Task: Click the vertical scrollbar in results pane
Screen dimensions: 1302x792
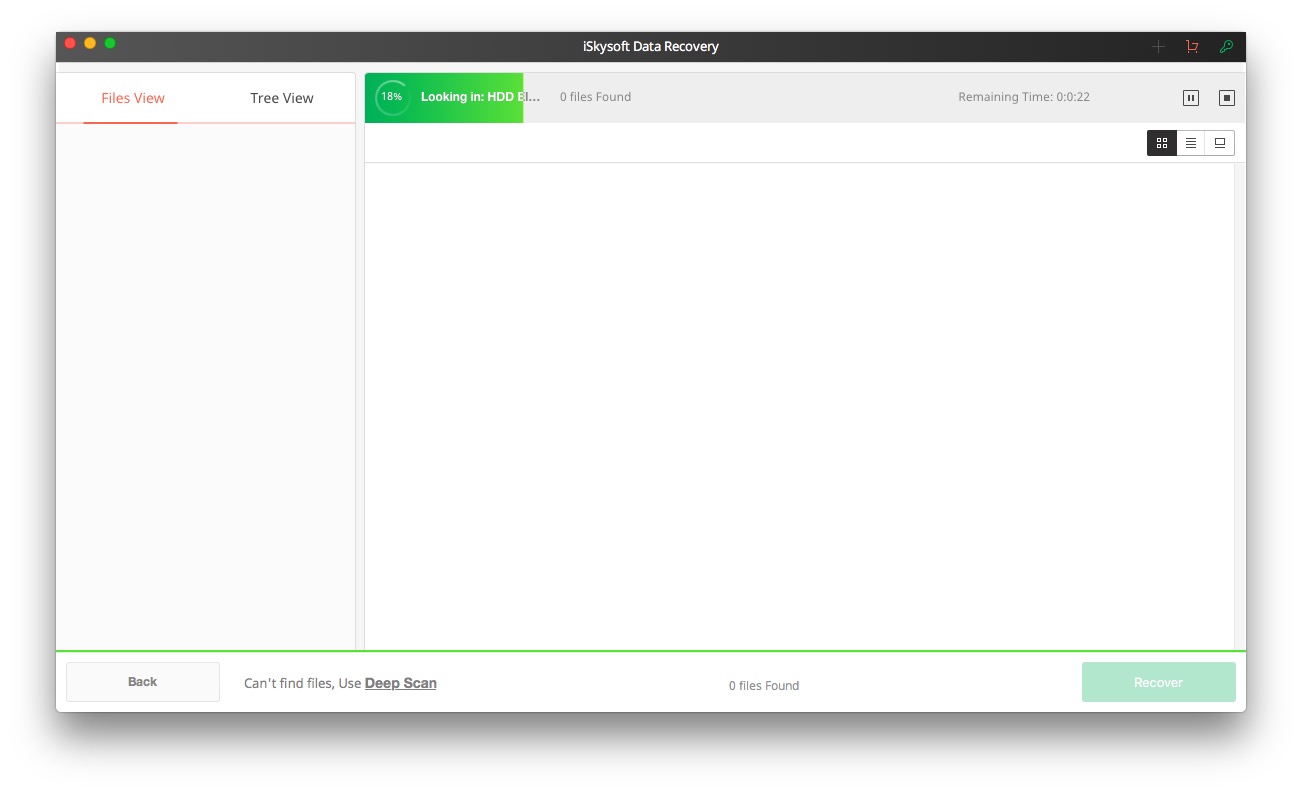Action: (x=1239, y=400)
